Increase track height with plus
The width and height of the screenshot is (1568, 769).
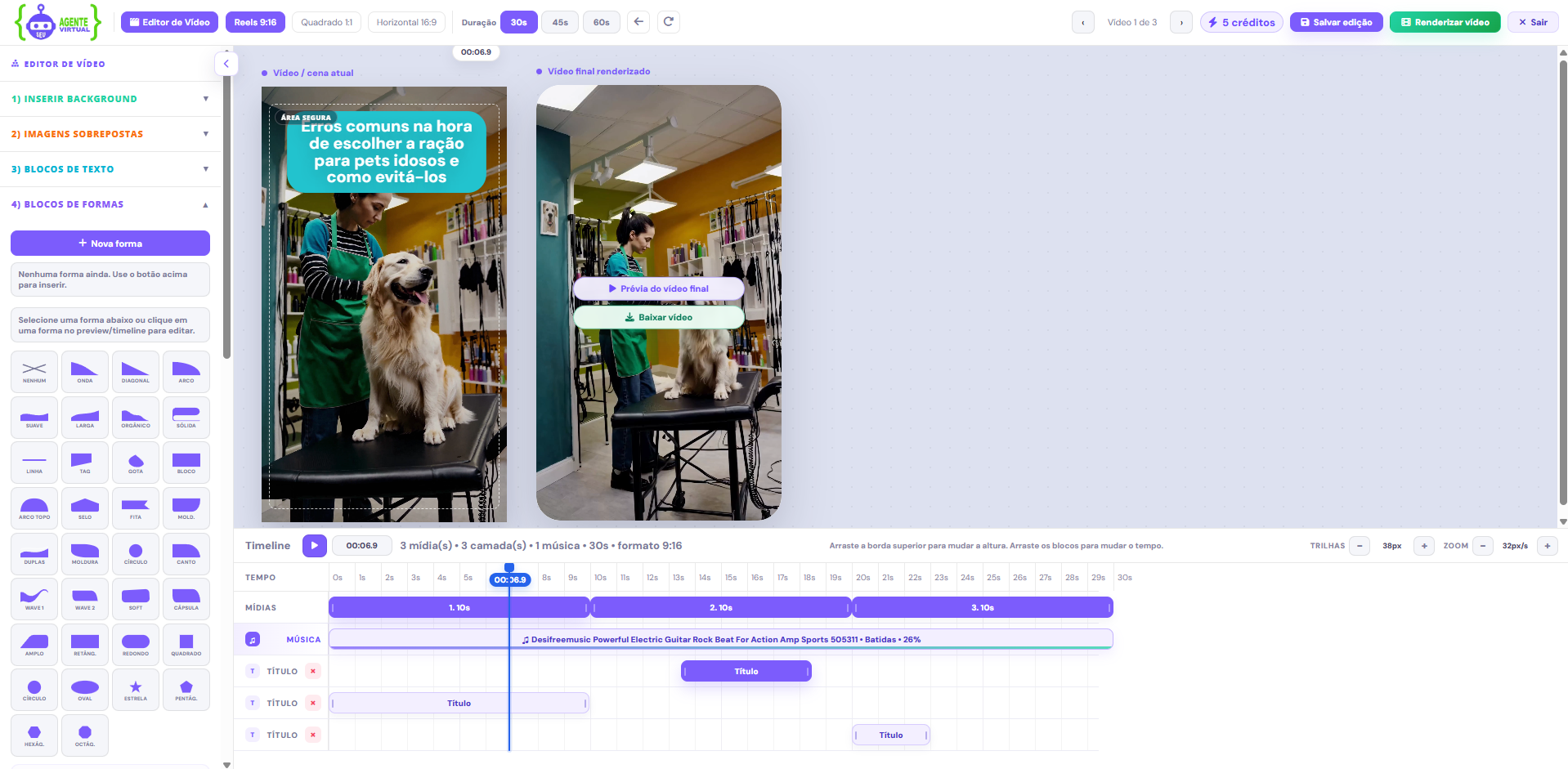[x=1424, y=546]
